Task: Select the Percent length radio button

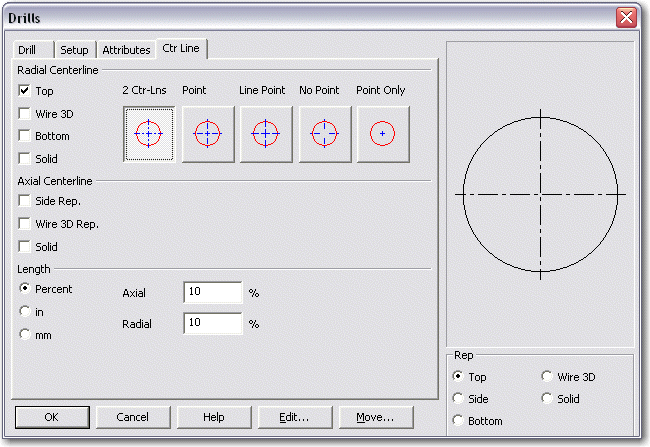Action: (x=25, y=288)
